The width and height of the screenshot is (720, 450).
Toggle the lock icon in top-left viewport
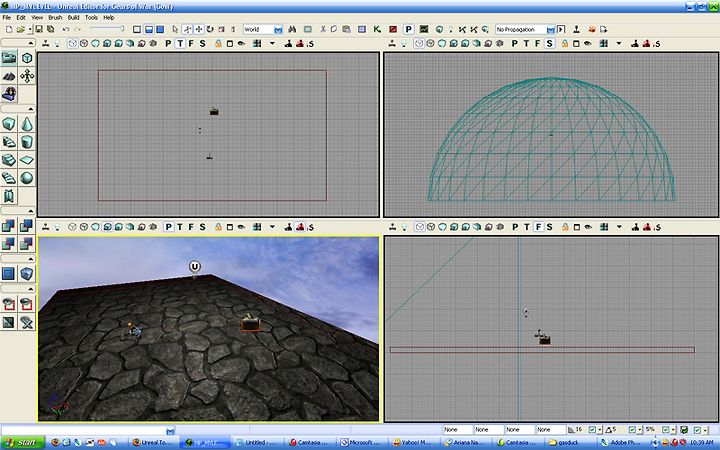(218, 44)
